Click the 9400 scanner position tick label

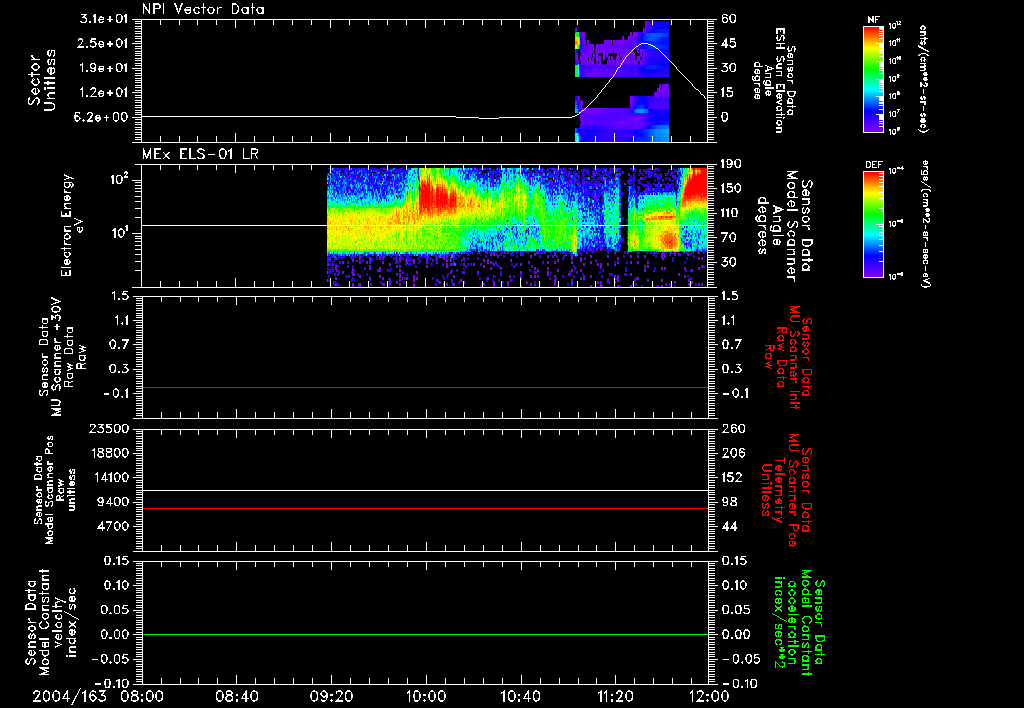[114, 502]
